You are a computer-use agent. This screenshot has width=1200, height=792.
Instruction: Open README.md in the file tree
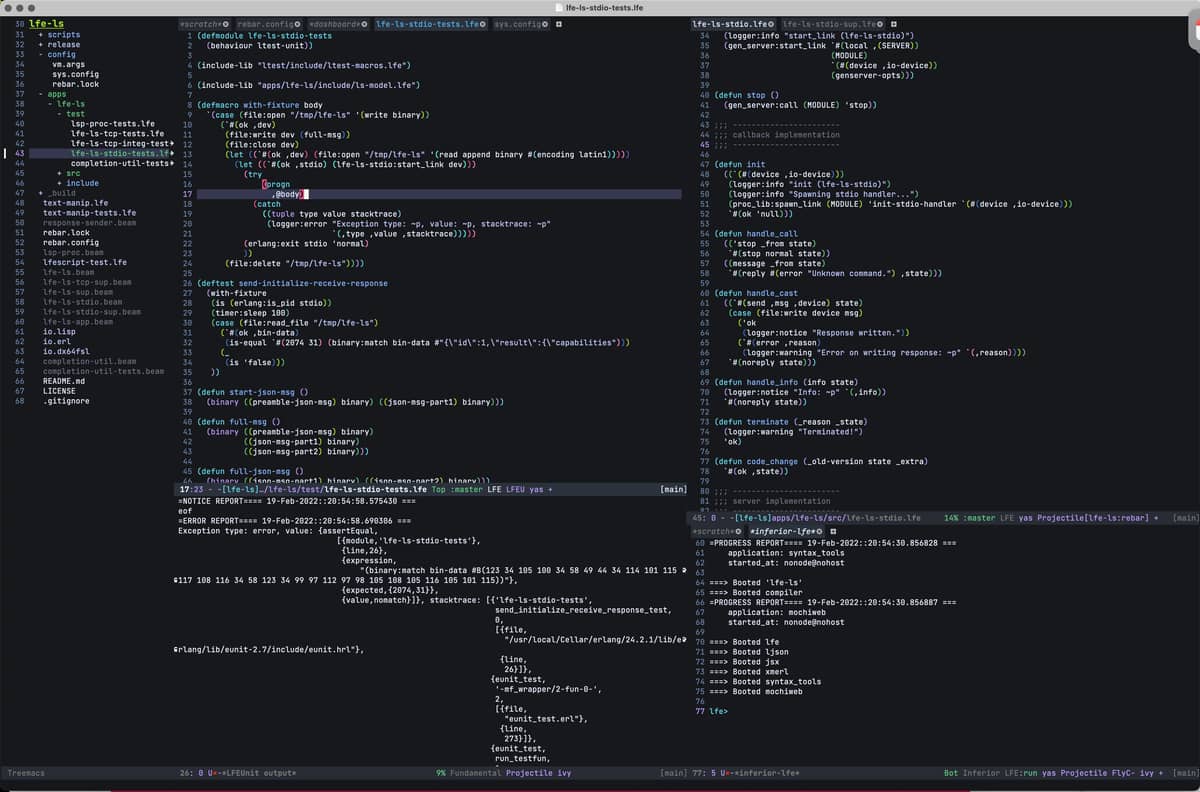coord(64,381)
